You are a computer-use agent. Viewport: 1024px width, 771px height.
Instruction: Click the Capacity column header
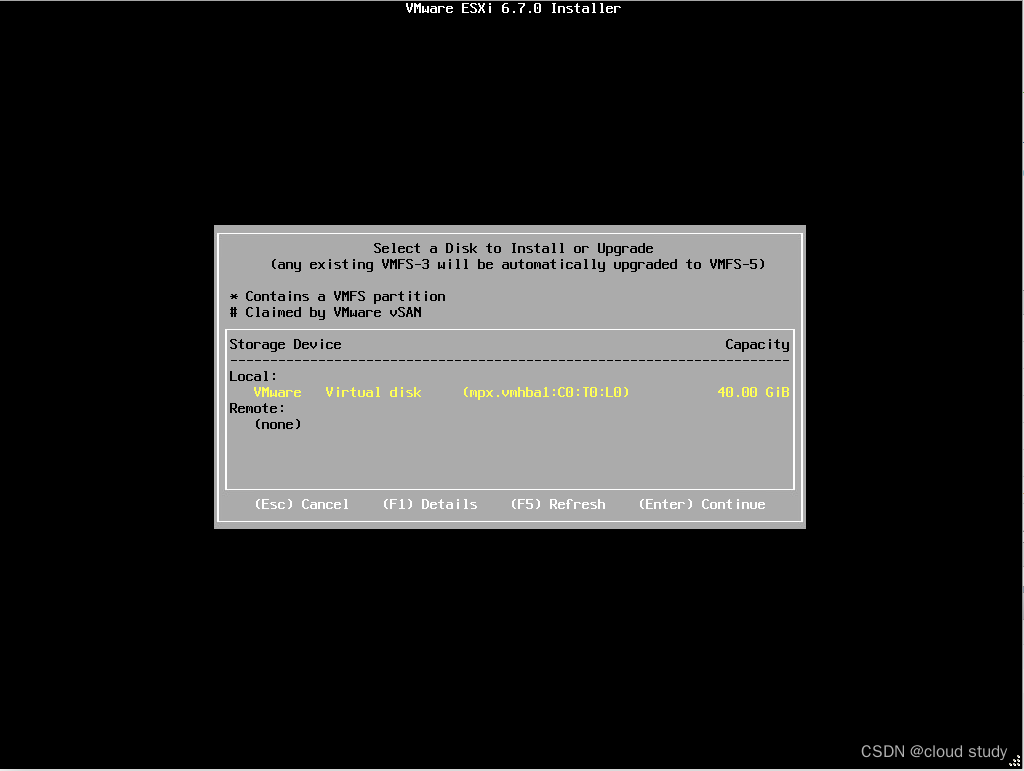point(758,345)
